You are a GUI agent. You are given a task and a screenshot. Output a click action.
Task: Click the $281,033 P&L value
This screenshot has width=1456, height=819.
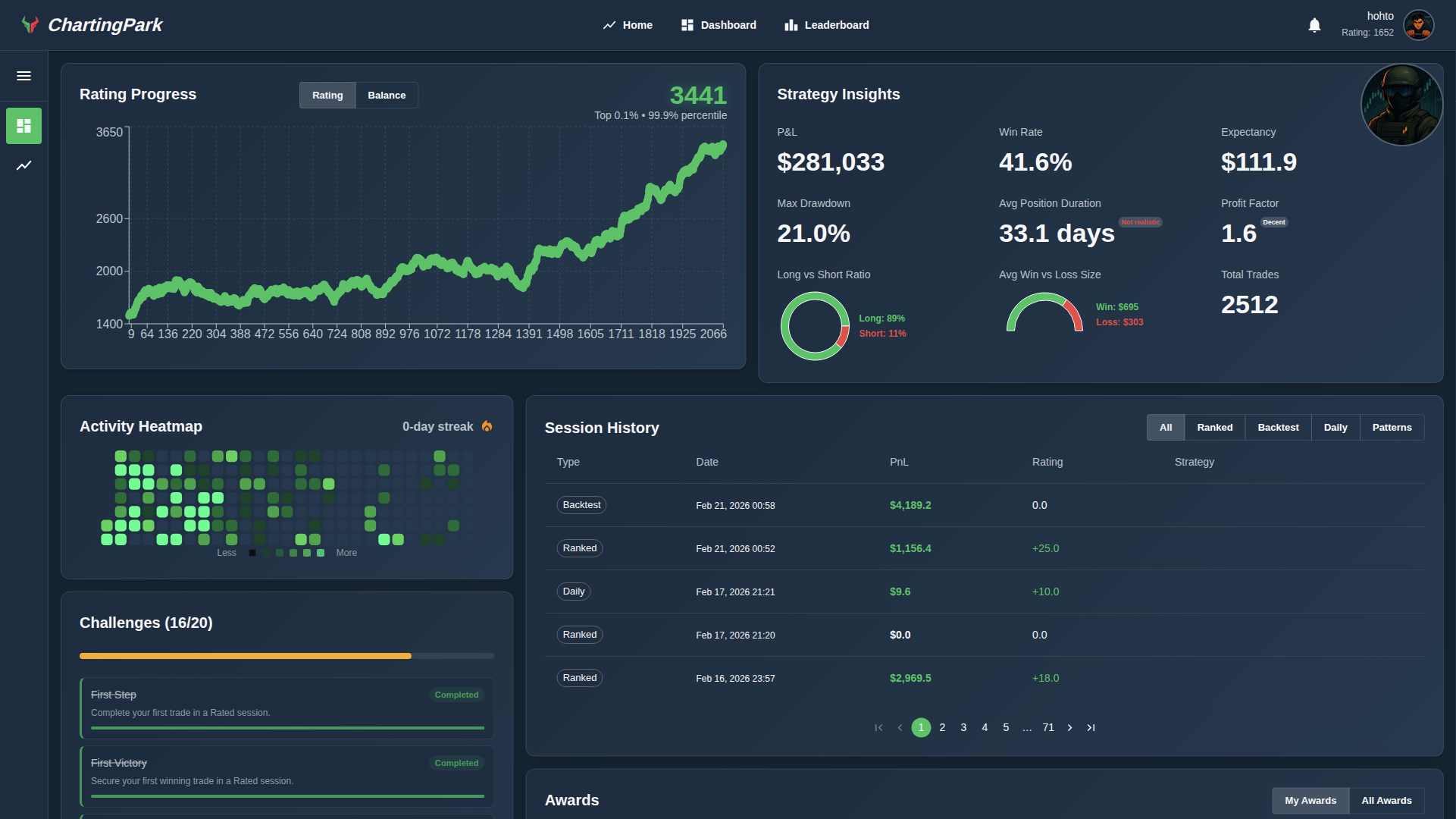(x=831, y=162)
